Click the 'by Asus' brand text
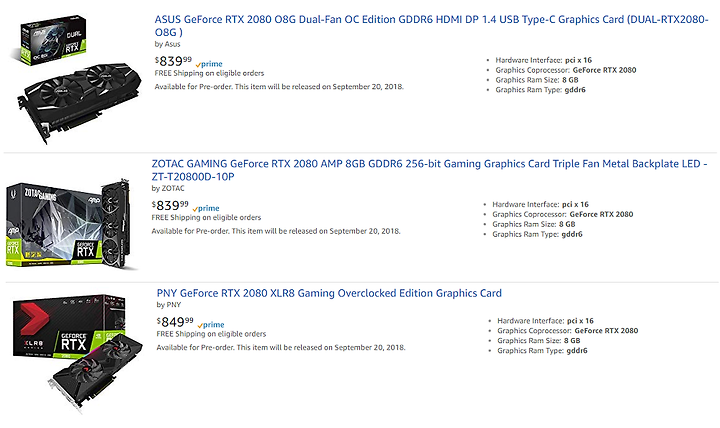The image size is (720, 428). pyautogui.click(x=167, y=44)
